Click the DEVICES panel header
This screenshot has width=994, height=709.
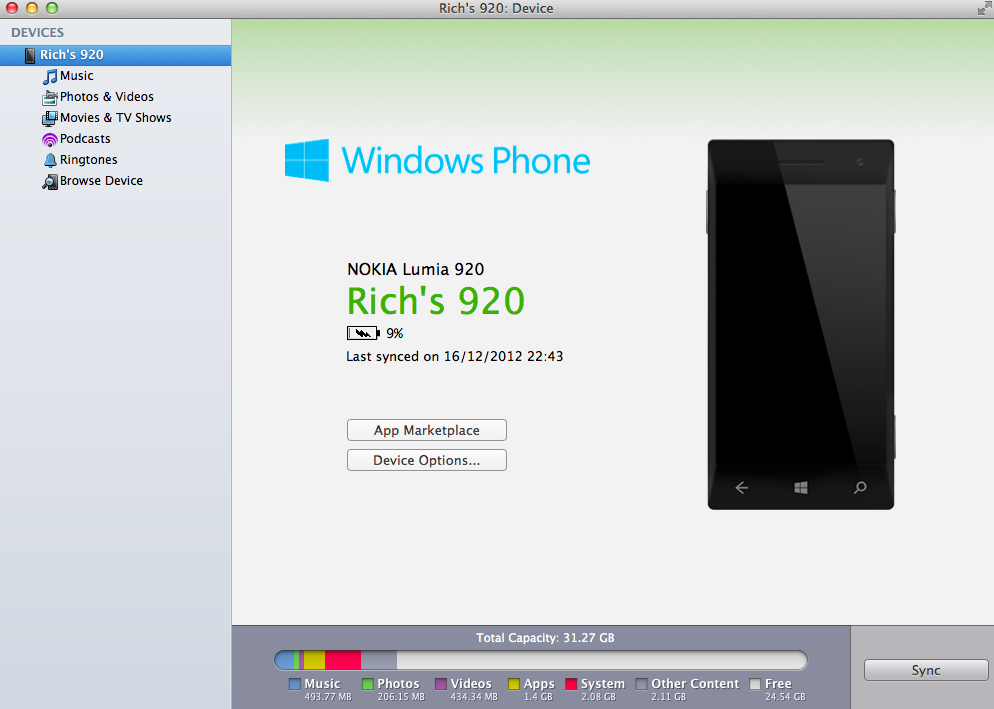[x=37, y=32]
